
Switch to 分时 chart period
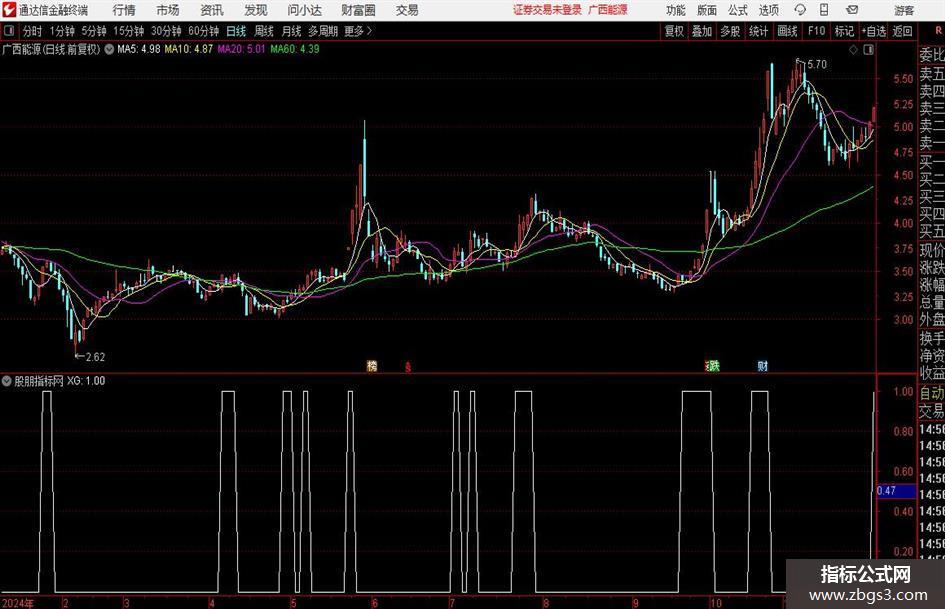[x=33, y=31]
